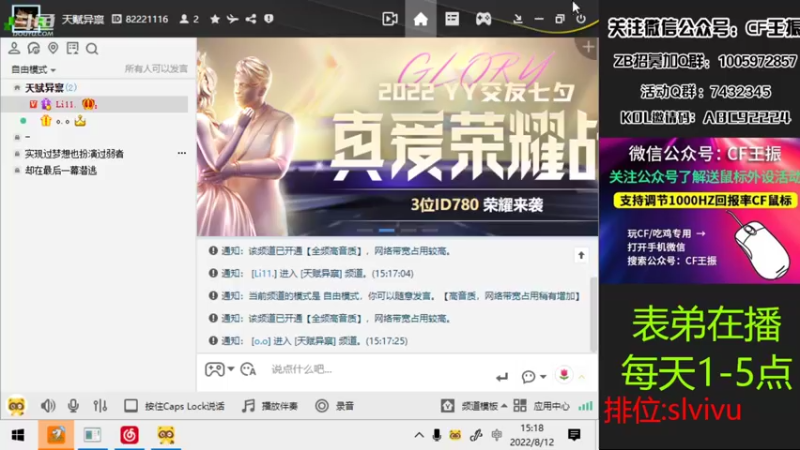Click the network signal strength bars
The width and height of the screenshot is (800, 450).
pyautogui.click(x=585, y=406)
